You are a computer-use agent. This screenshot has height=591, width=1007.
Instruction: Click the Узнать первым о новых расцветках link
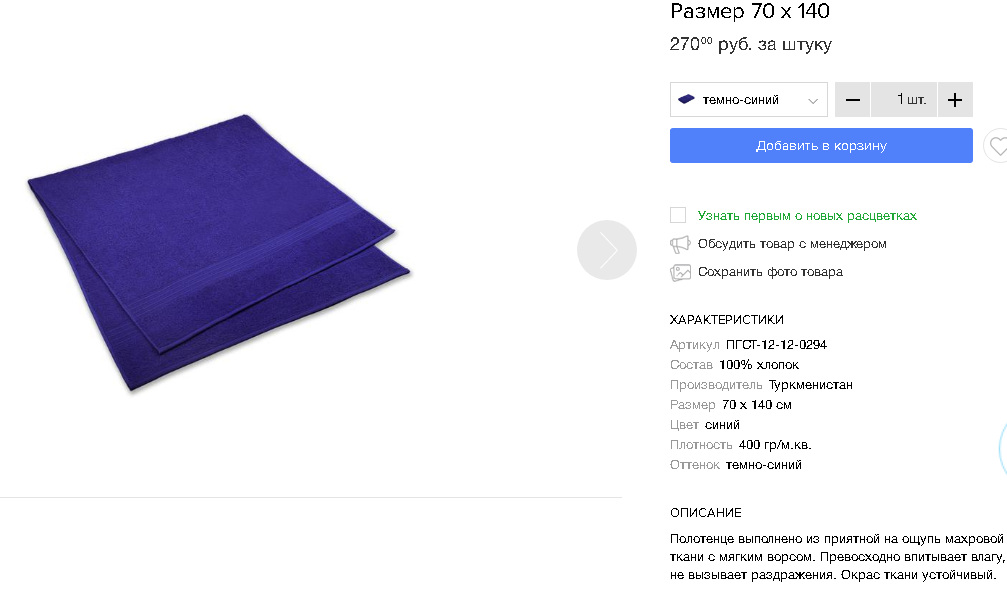pyautogui.click(x=807, y=216)
